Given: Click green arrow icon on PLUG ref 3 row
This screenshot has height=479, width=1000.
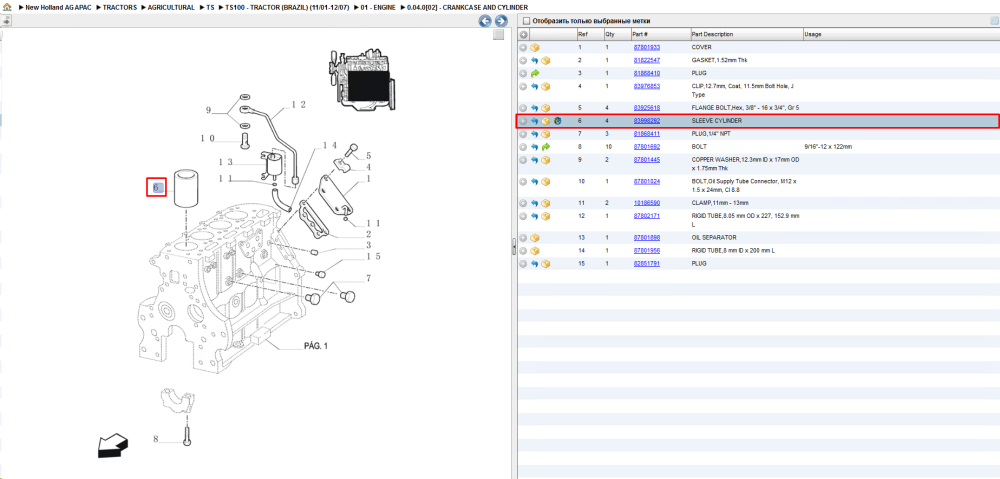Looking at the screenshot, I should pyautogui.click(x=534, y=73).
